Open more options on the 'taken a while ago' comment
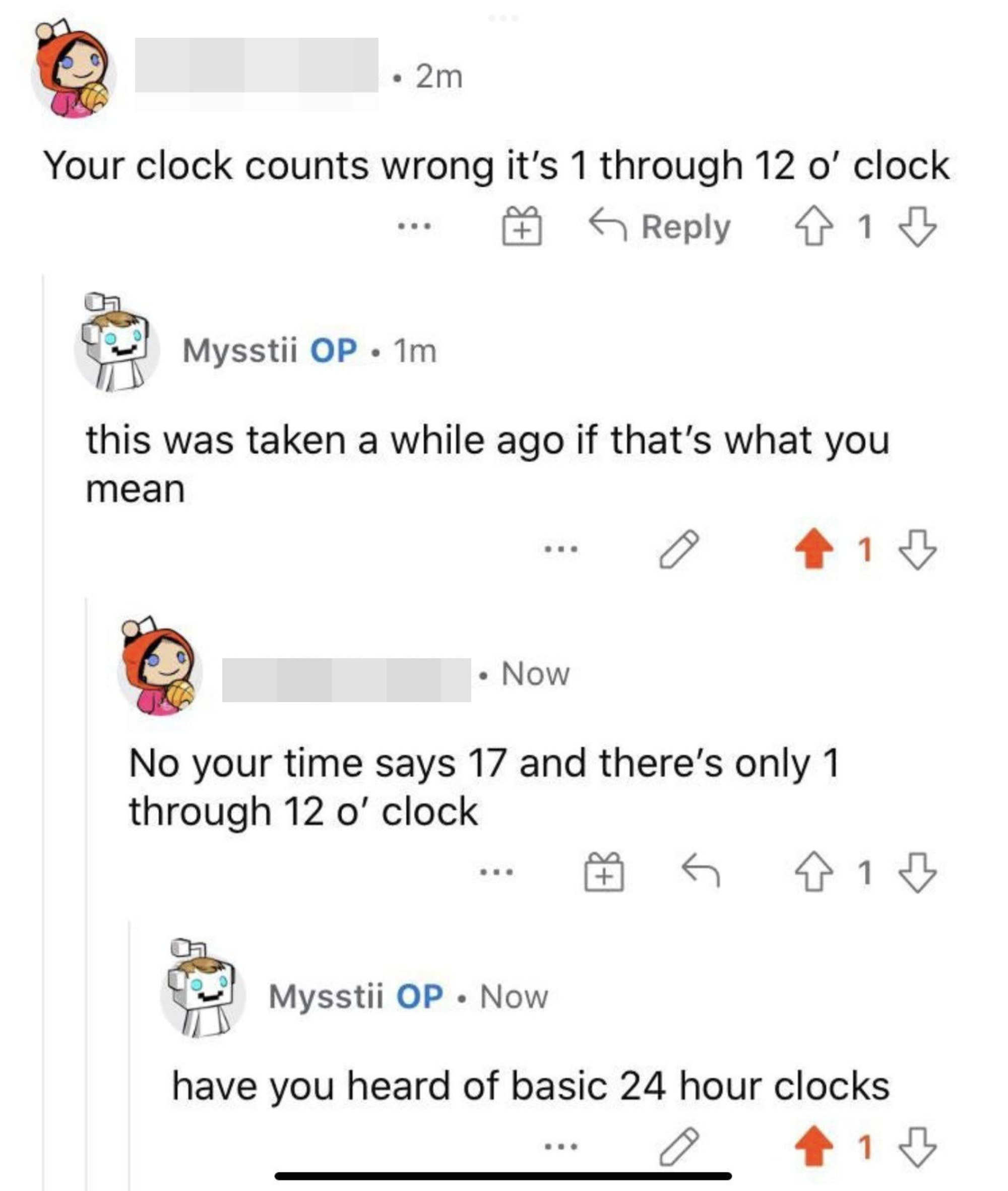 click(x=560, y=550)
